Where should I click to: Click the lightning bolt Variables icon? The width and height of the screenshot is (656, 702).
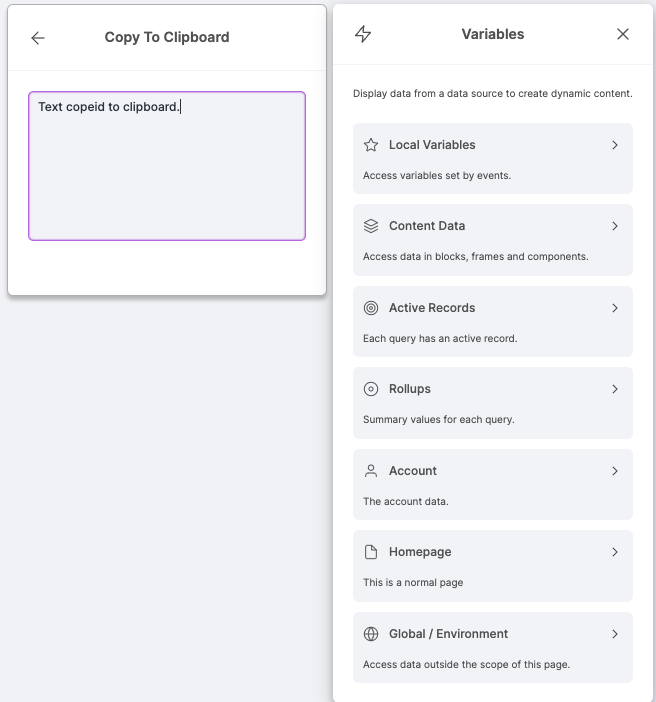(363, 34)
